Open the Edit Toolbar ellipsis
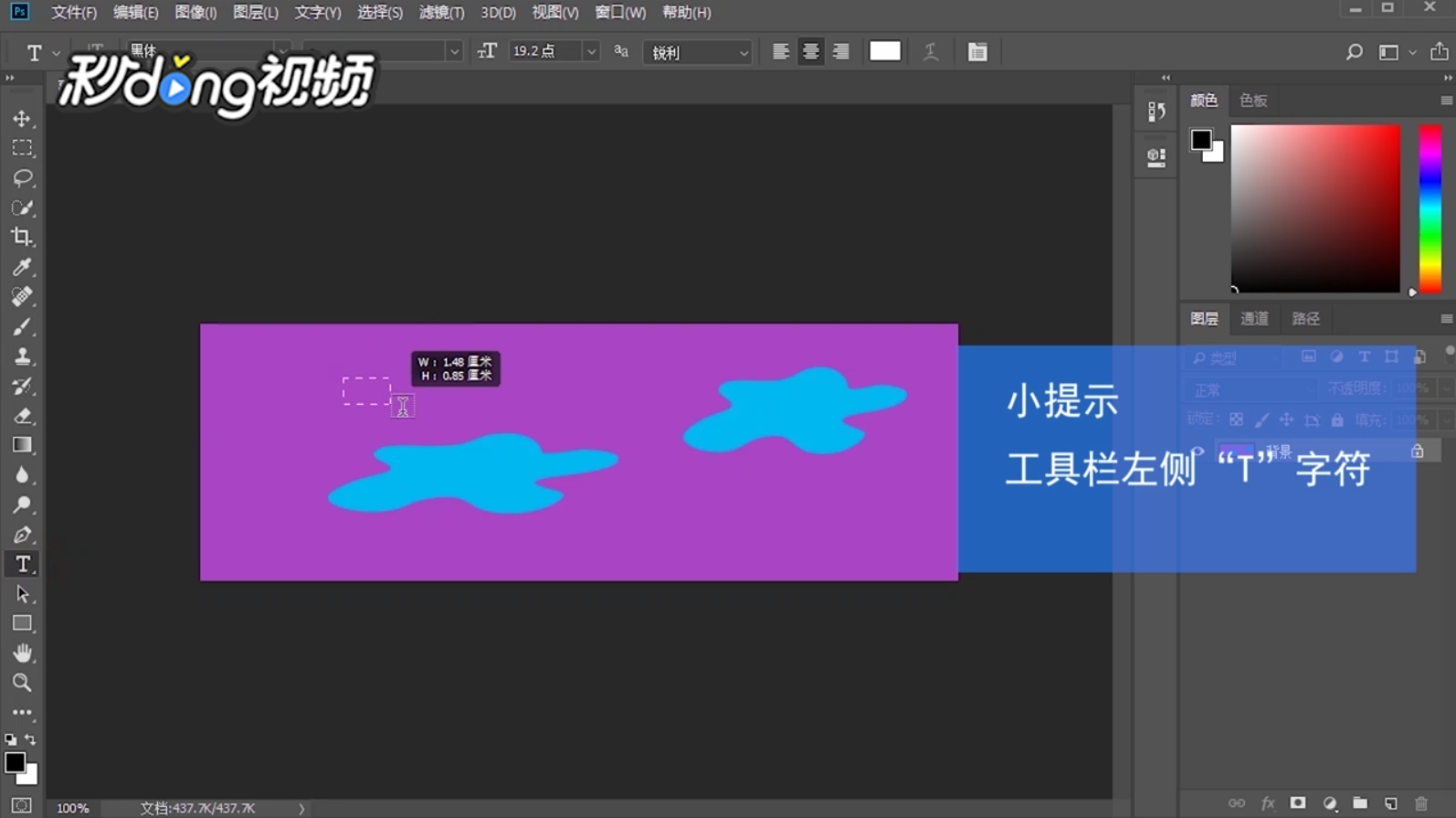 click(22, 712)
